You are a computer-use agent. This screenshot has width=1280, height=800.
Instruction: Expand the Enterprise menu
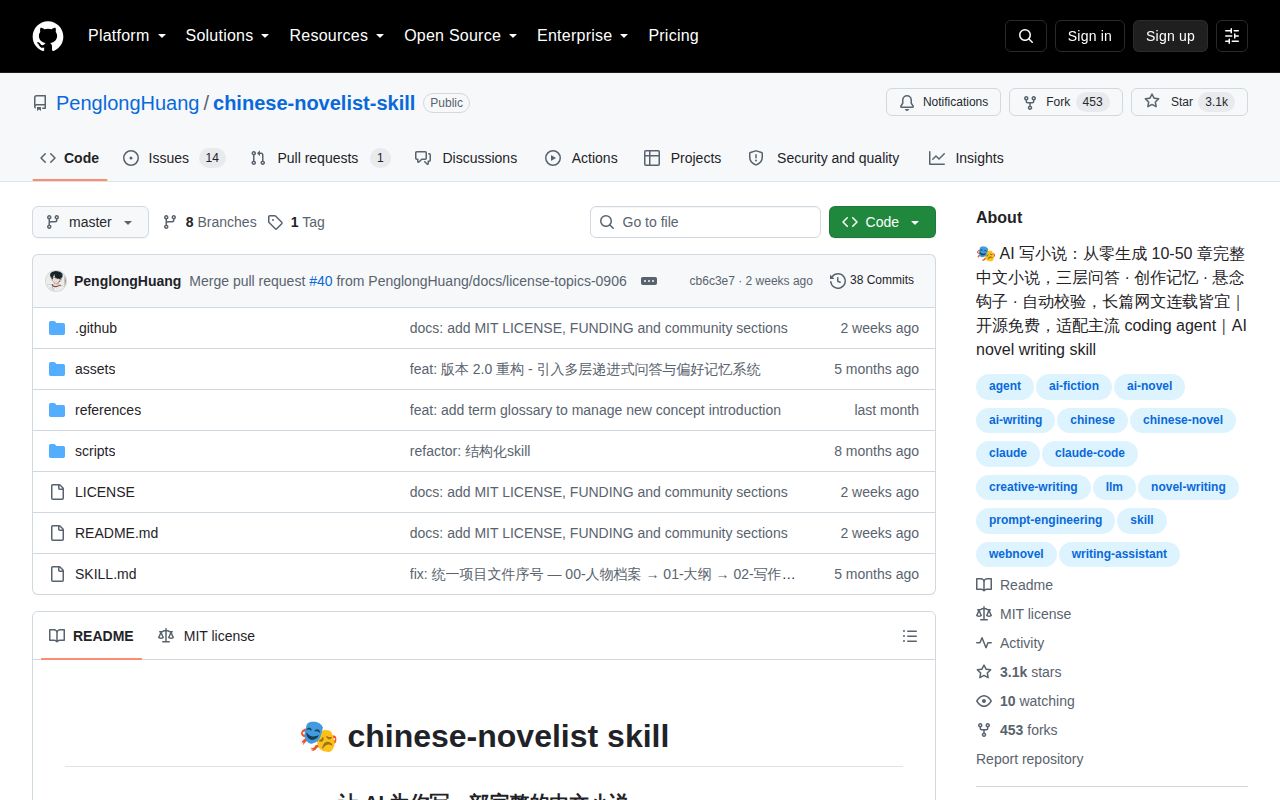(x=583, y=36)
